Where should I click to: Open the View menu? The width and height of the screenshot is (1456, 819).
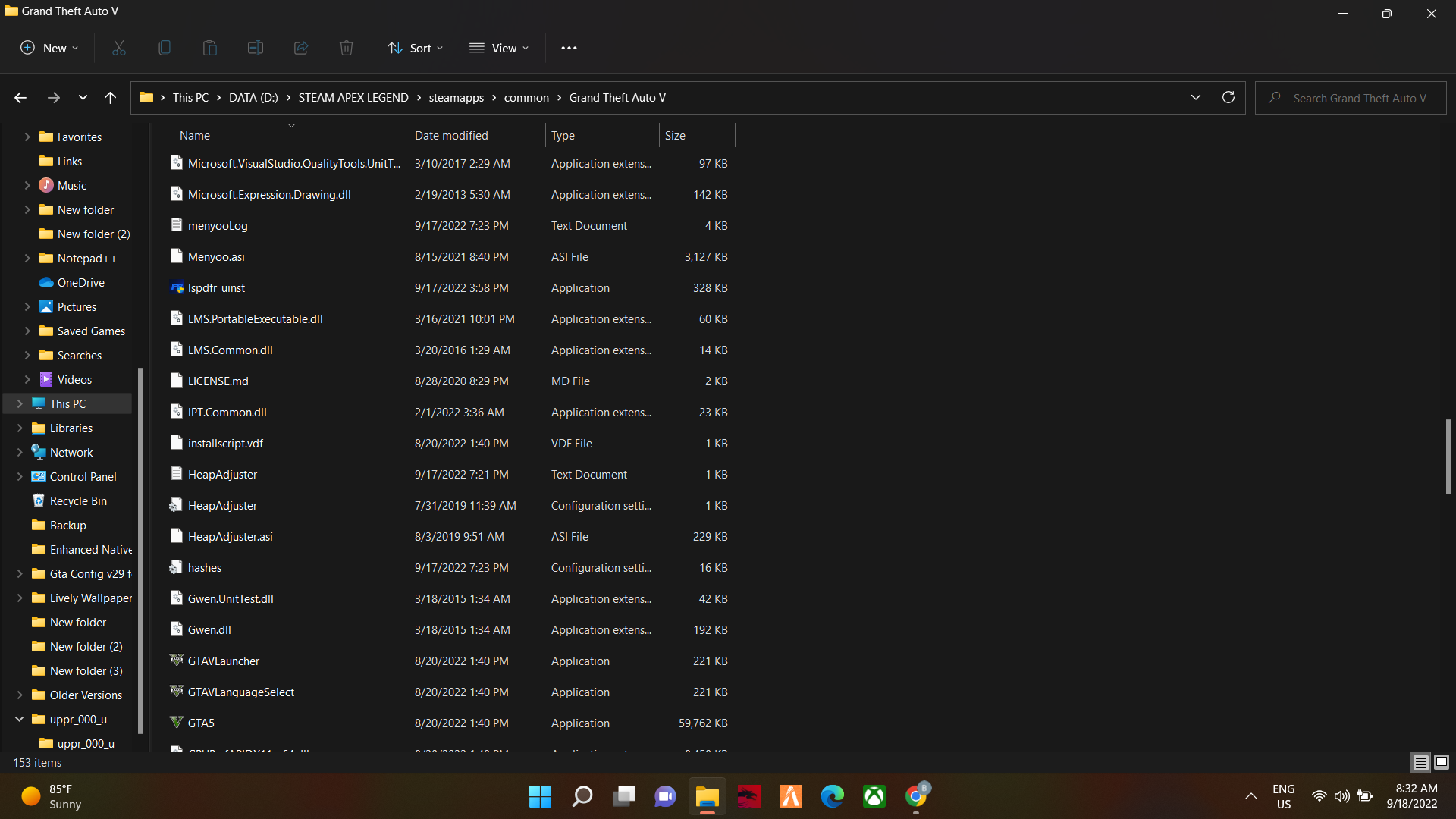coord(499,48)
